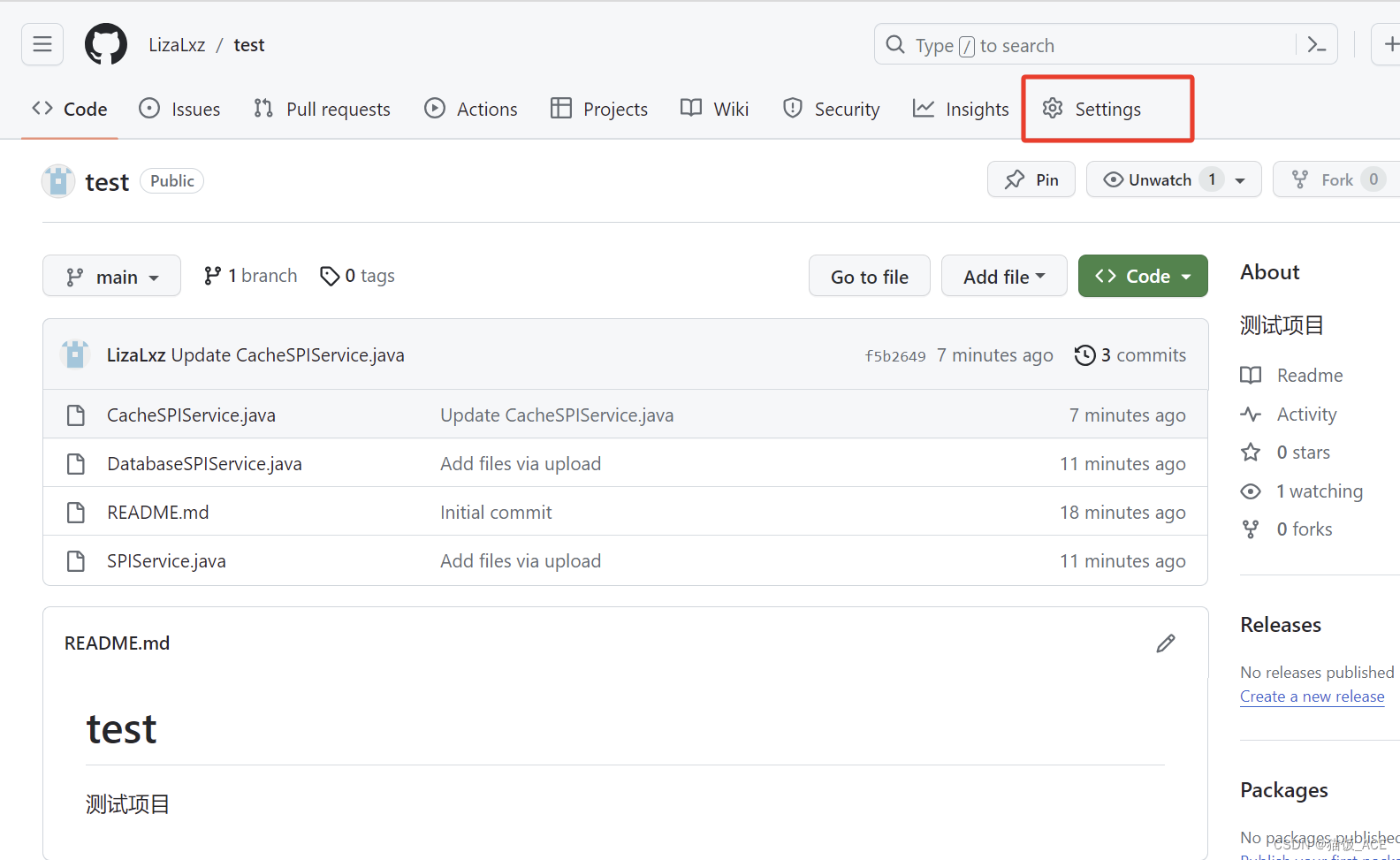Open commit hash f5b2649
This screenshot has width=1400, height=860.
(x=895, y=355)
